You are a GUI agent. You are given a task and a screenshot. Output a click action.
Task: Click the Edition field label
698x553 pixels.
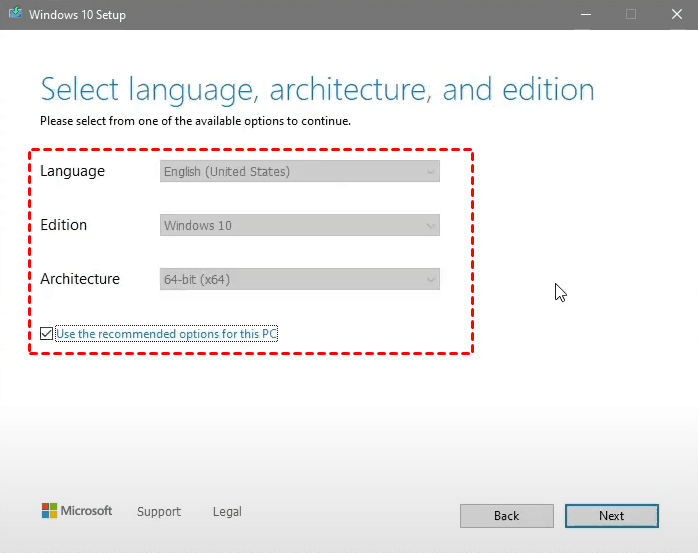tap(64, 226)
